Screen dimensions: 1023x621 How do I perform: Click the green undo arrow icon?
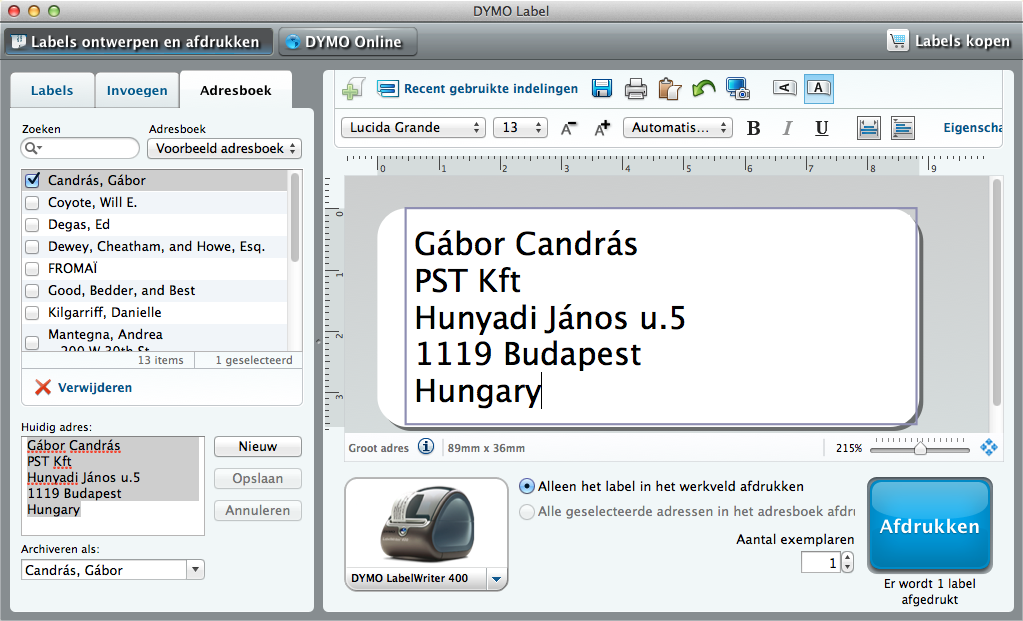click(x=703, y=89)
